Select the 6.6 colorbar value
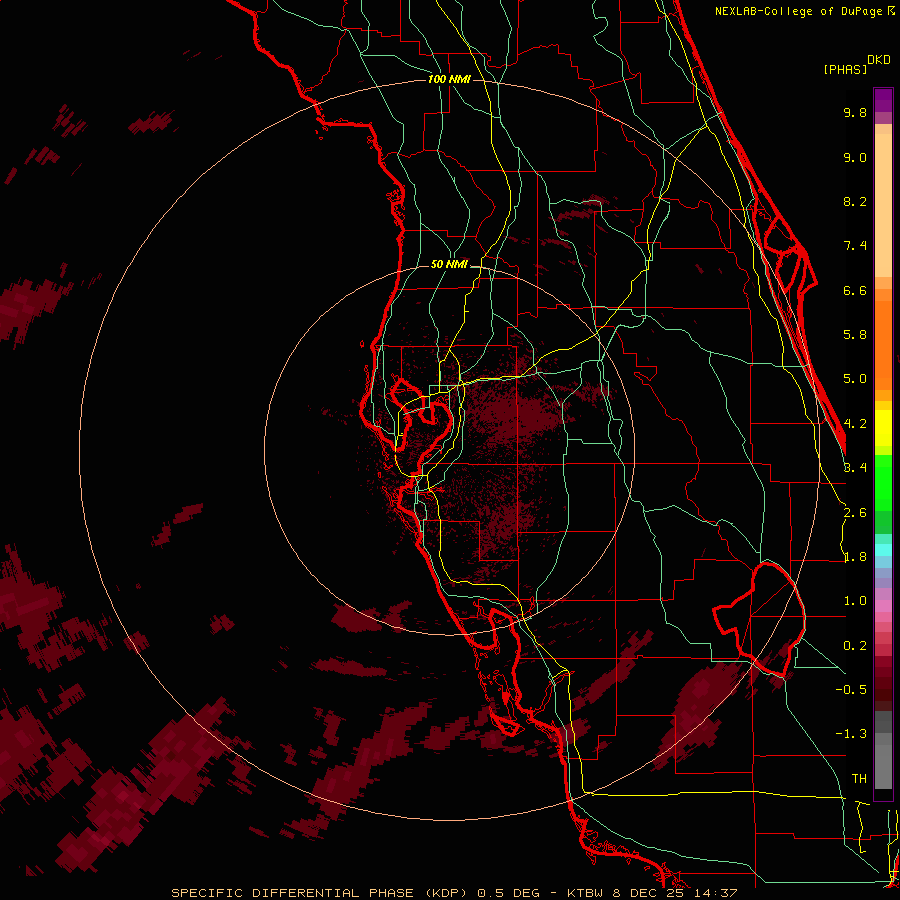 point(855,290)
